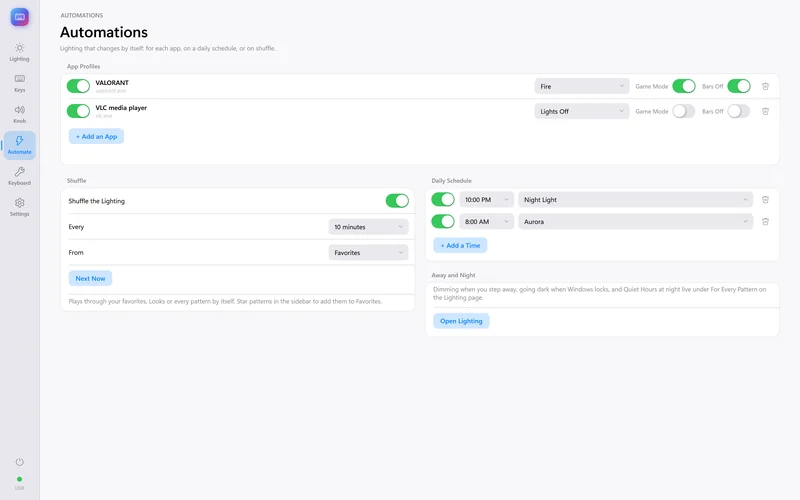Delete the 10:00 PM schedule entry
This screenshot has width=800, height=500.
765,199
